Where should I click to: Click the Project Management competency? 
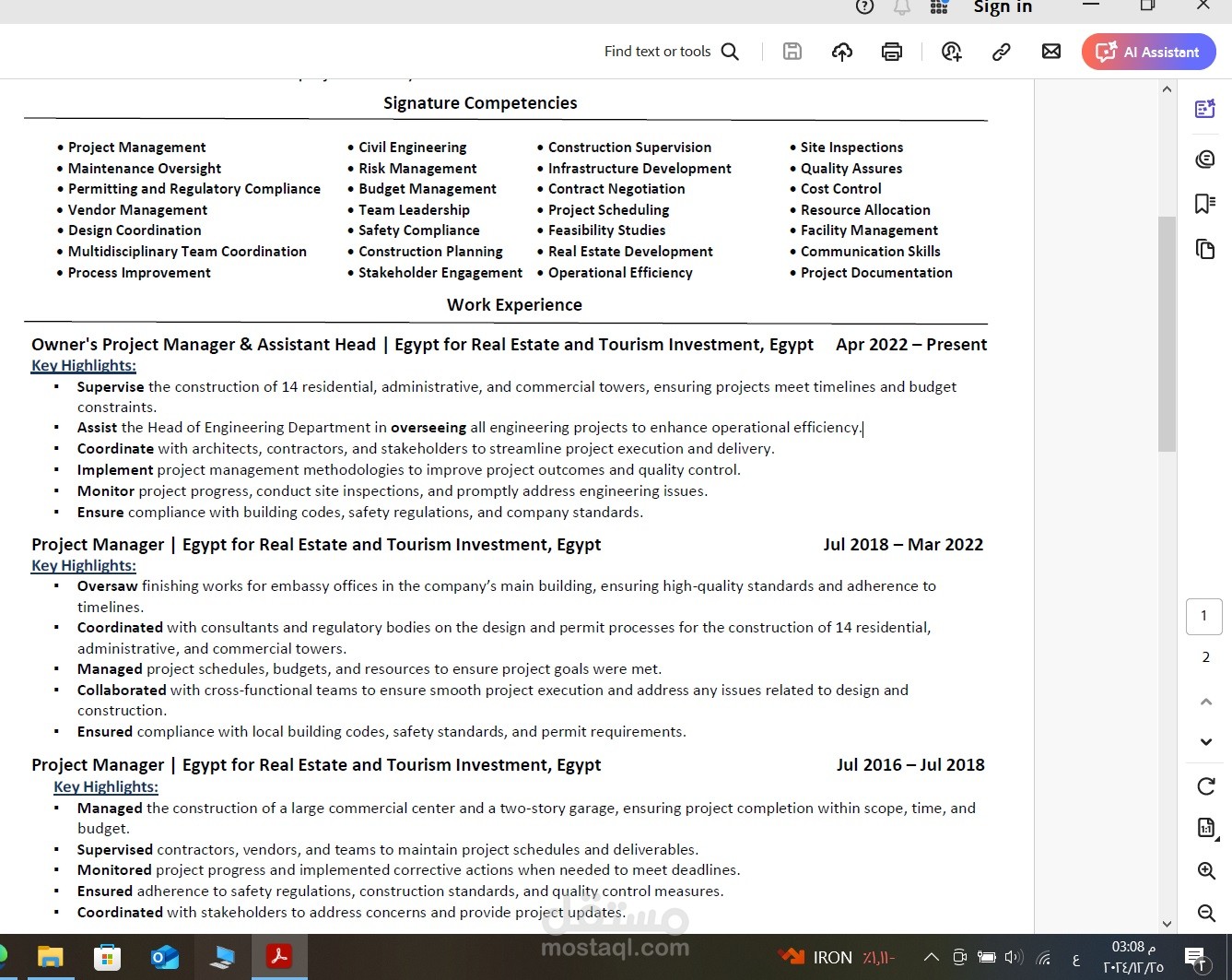coord(136,148)
